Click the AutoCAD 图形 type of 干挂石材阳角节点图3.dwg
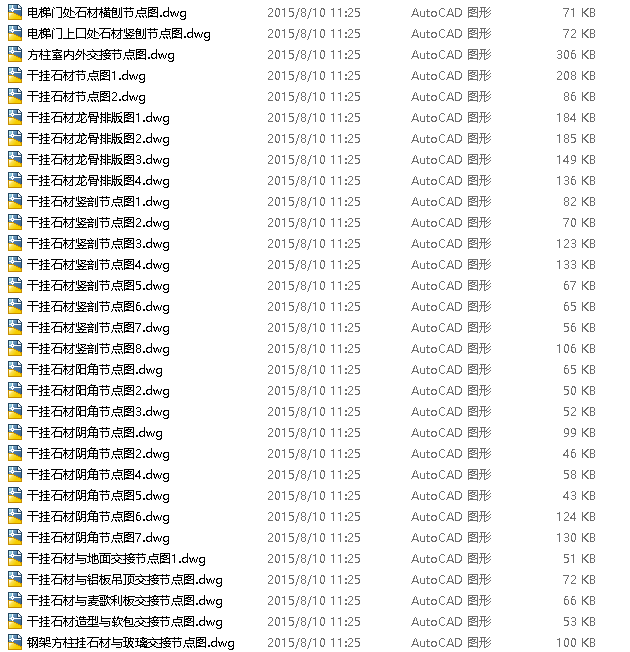The height and width of the screenshot is (652, 630). (x=451, y=412)
